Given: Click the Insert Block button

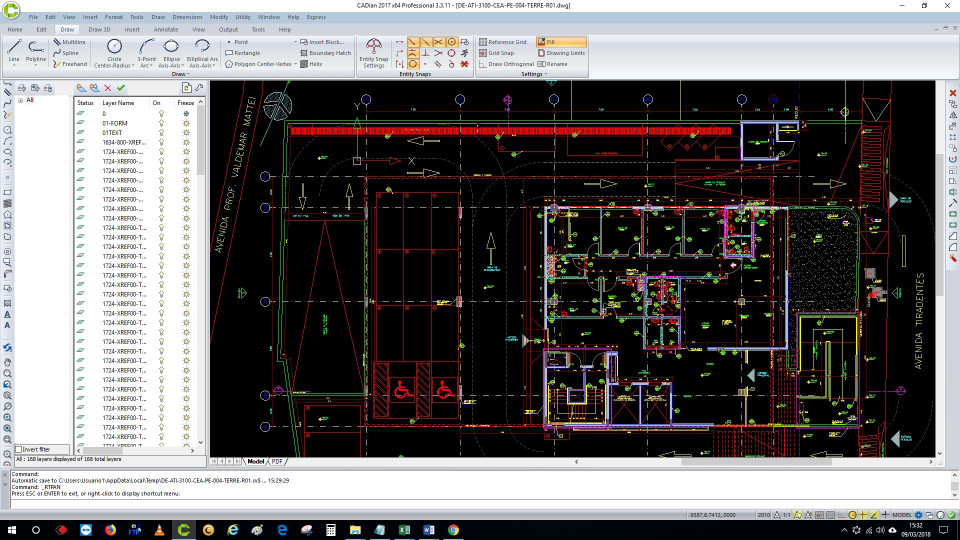Looking at the screenshot, I should coord(322,42).
